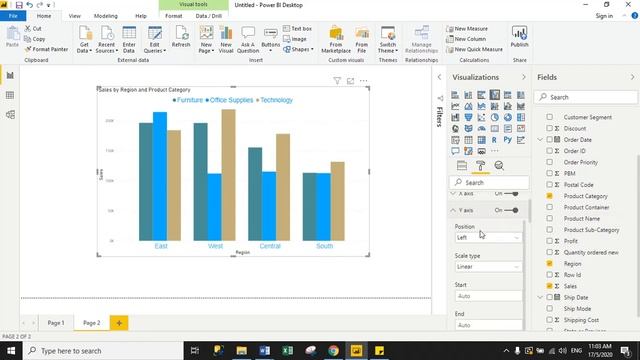
Task: Open the Report view in left sidebar
Action: tap(10, 76)
